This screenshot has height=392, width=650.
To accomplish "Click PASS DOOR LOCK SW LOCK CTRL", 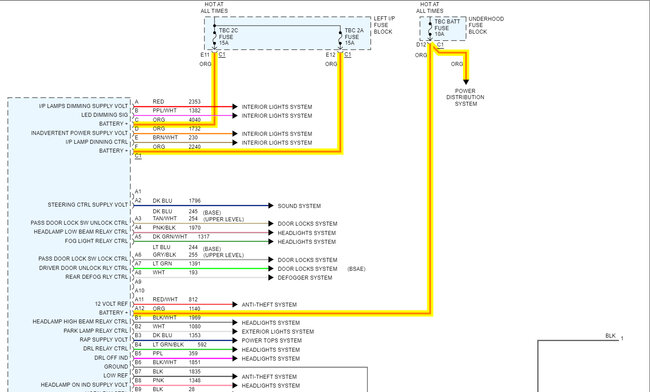I will [x=83, y=259].
